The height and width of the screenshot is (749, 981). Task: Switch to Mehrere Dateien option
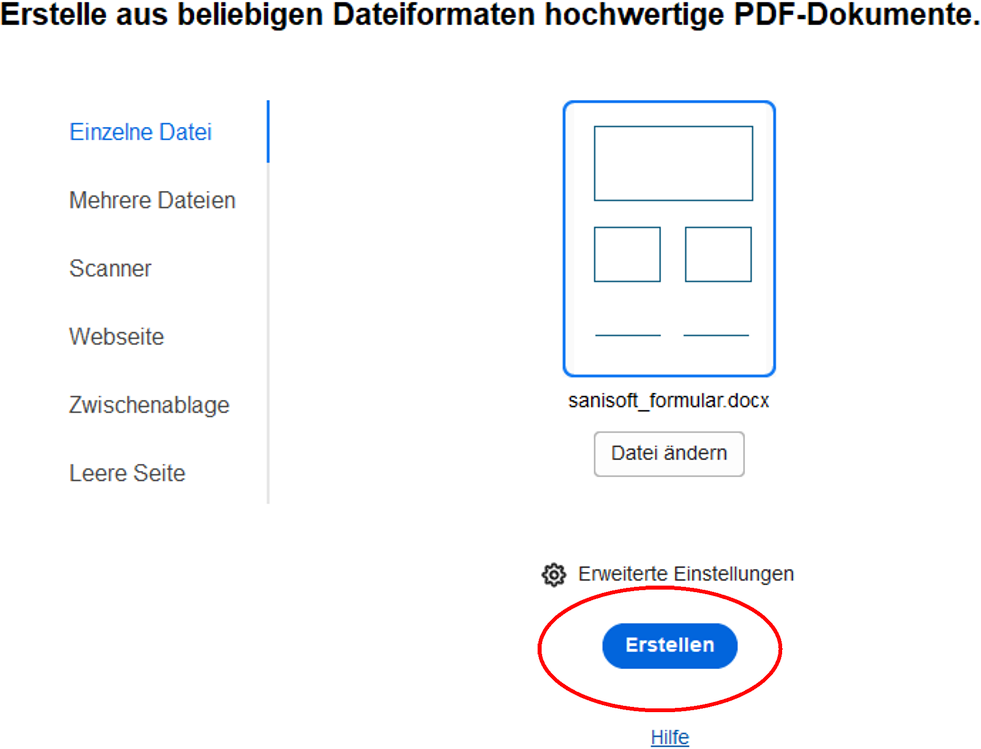[x=152, y=200]
